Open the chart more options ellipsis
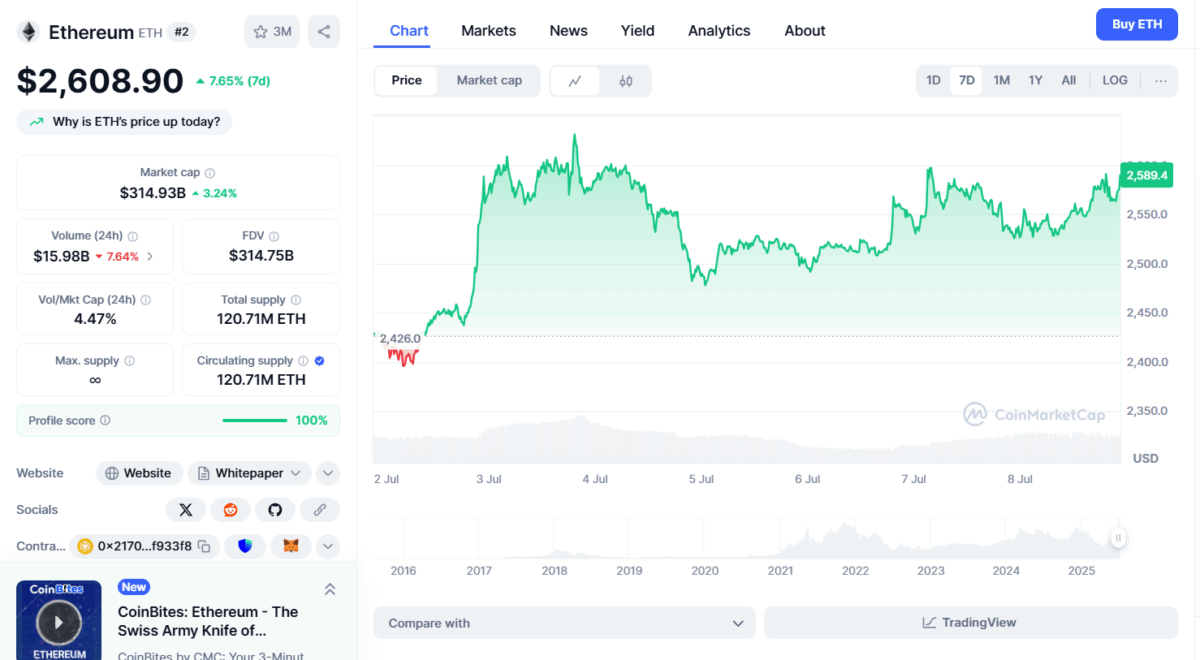 [x=1160, y=81]
